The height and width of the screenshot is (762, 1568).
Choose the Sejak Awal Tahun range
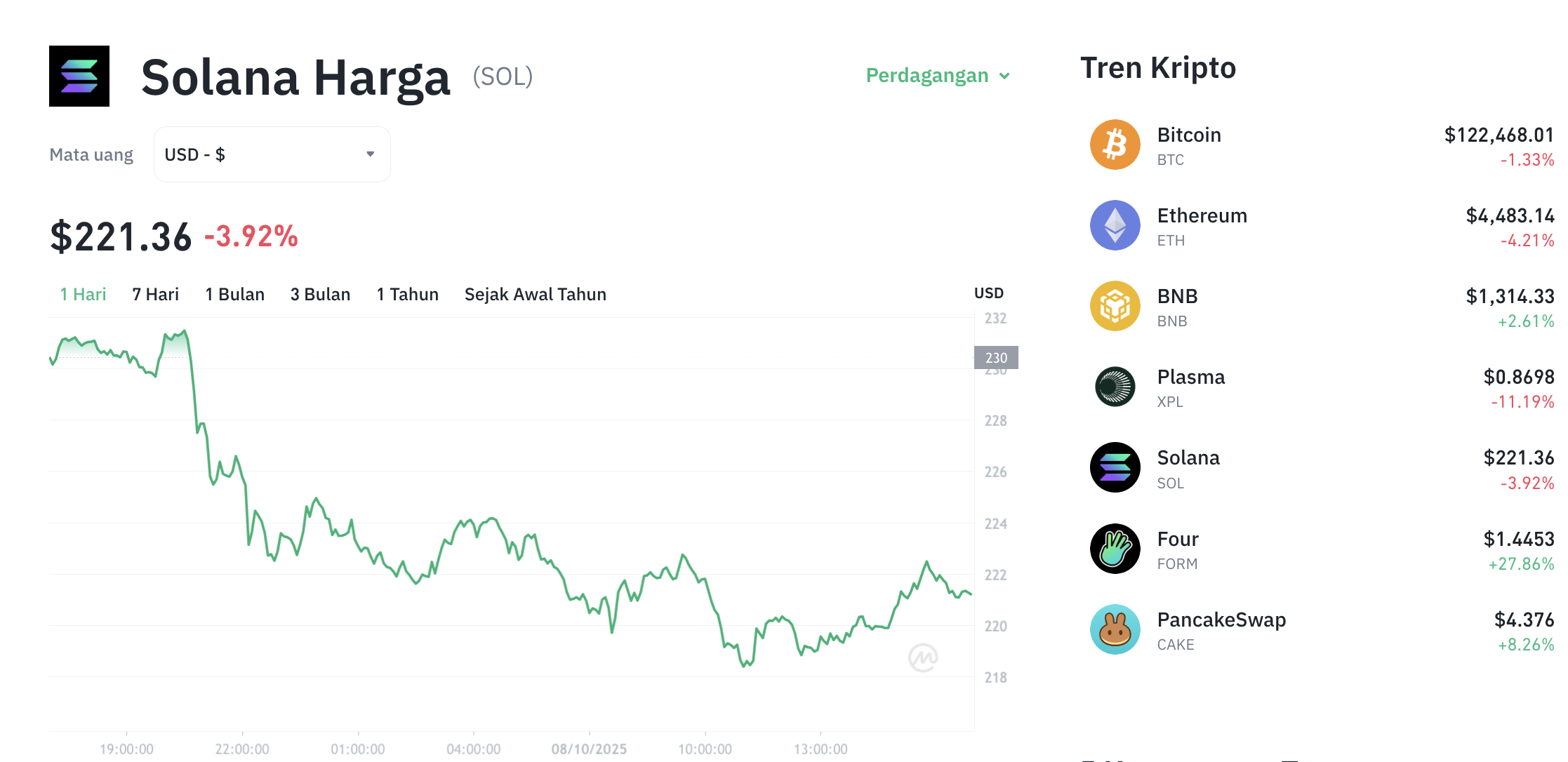(x=535, y=295)
